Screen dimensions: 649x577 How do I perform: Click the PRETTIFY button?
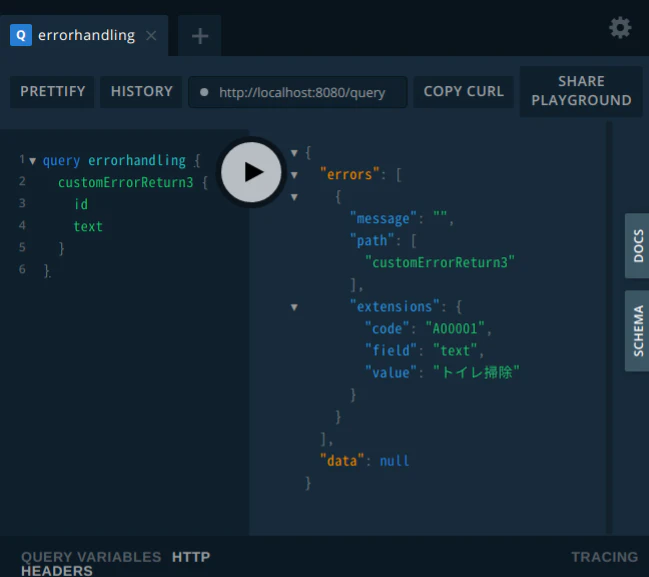click(53, 91)
